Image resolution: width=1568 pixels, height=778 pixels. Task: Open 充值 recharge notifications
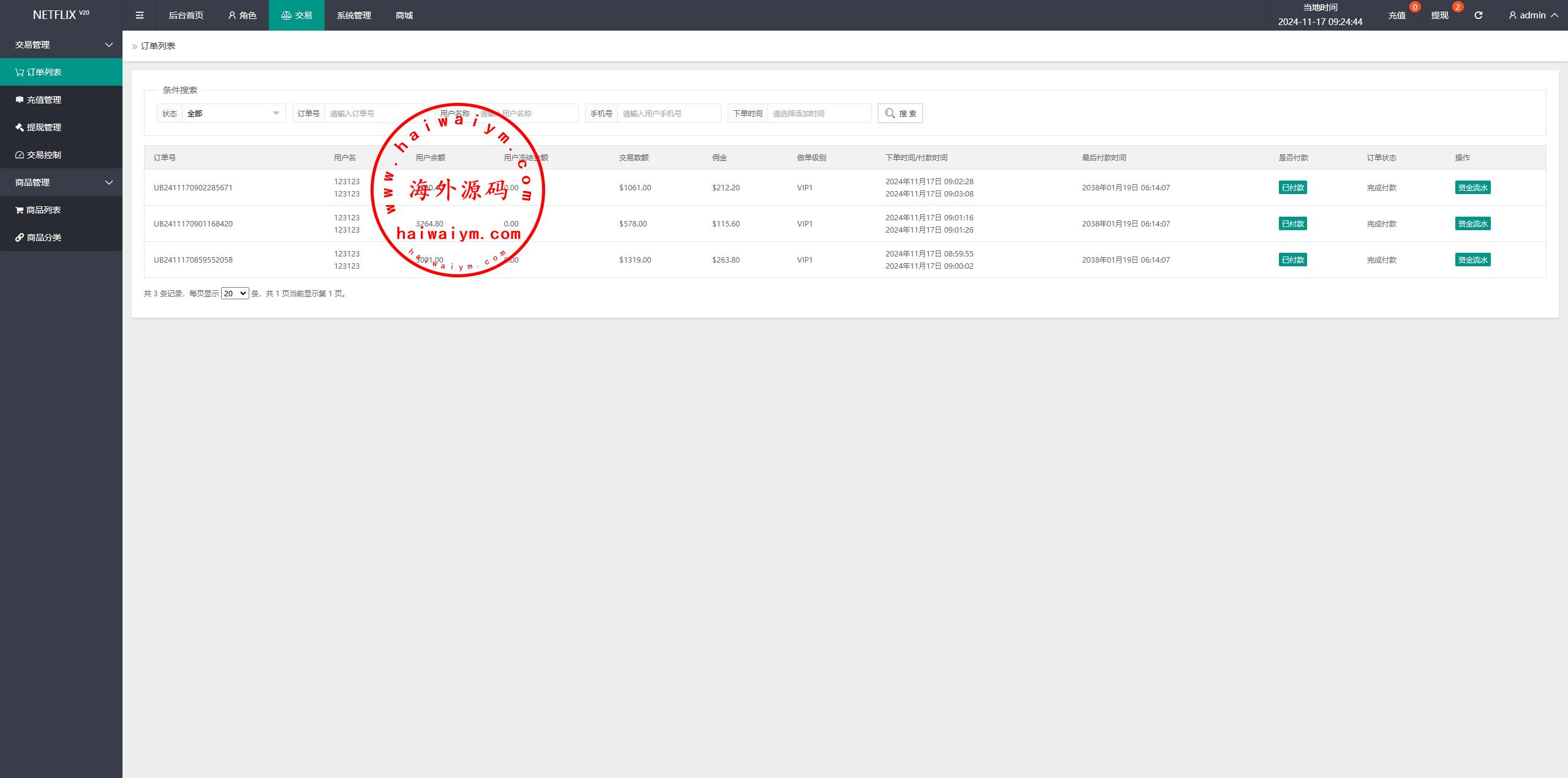[1396, 15]
